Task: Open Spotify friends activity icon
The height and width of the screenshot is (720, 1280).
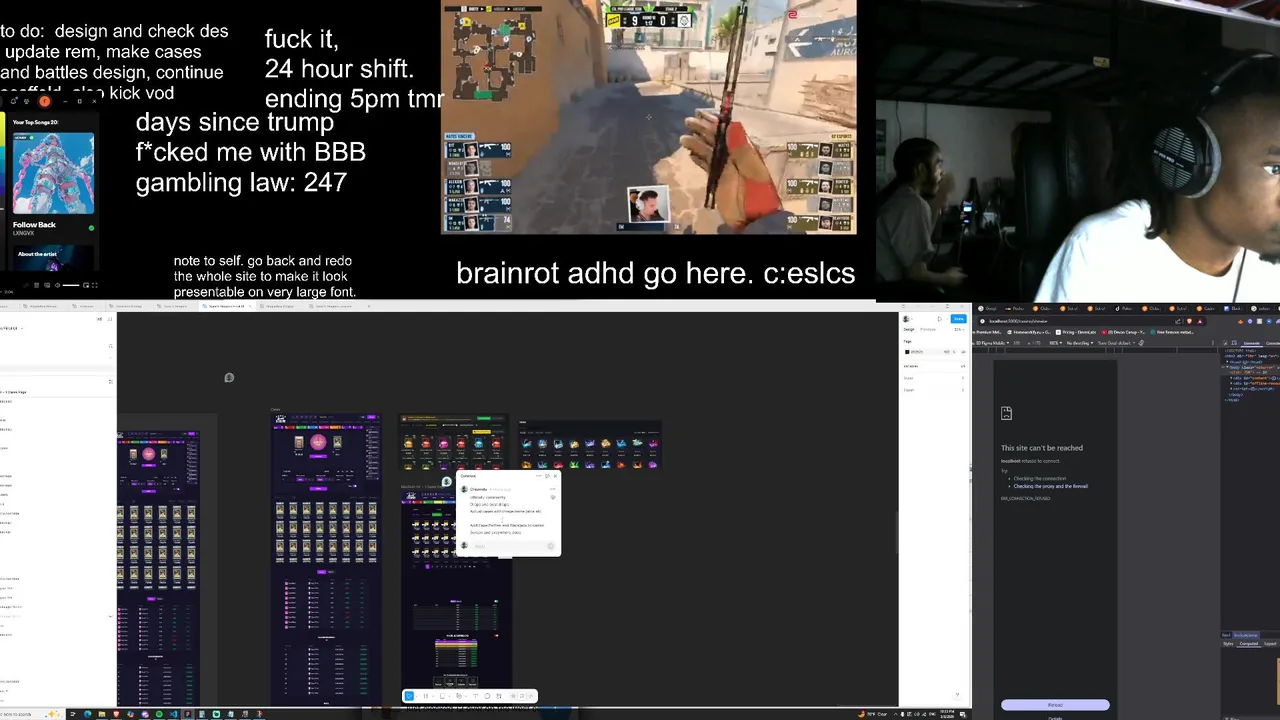Action: coord(26,101)
